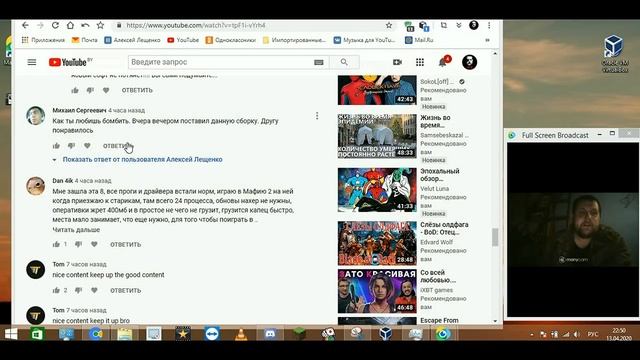Image resolution: width=640 pixels, height=360 pixels.
Task: Open the Приложения bookmark
Action: point(43,40)
